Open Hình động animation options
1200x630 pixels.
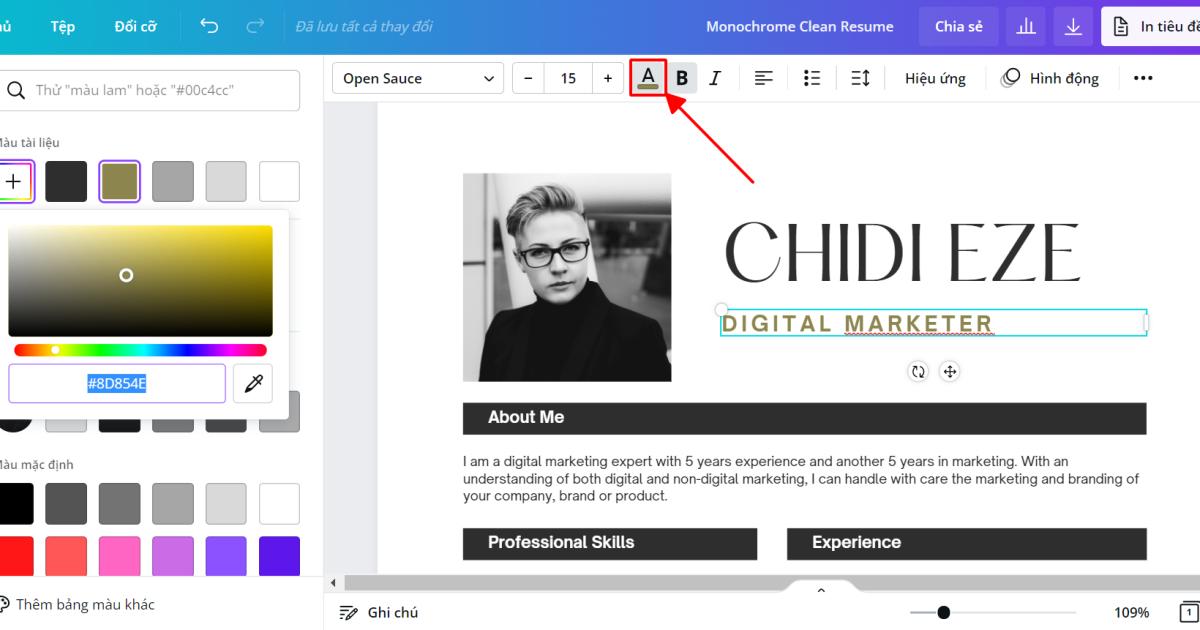[x=1050, y=78]
